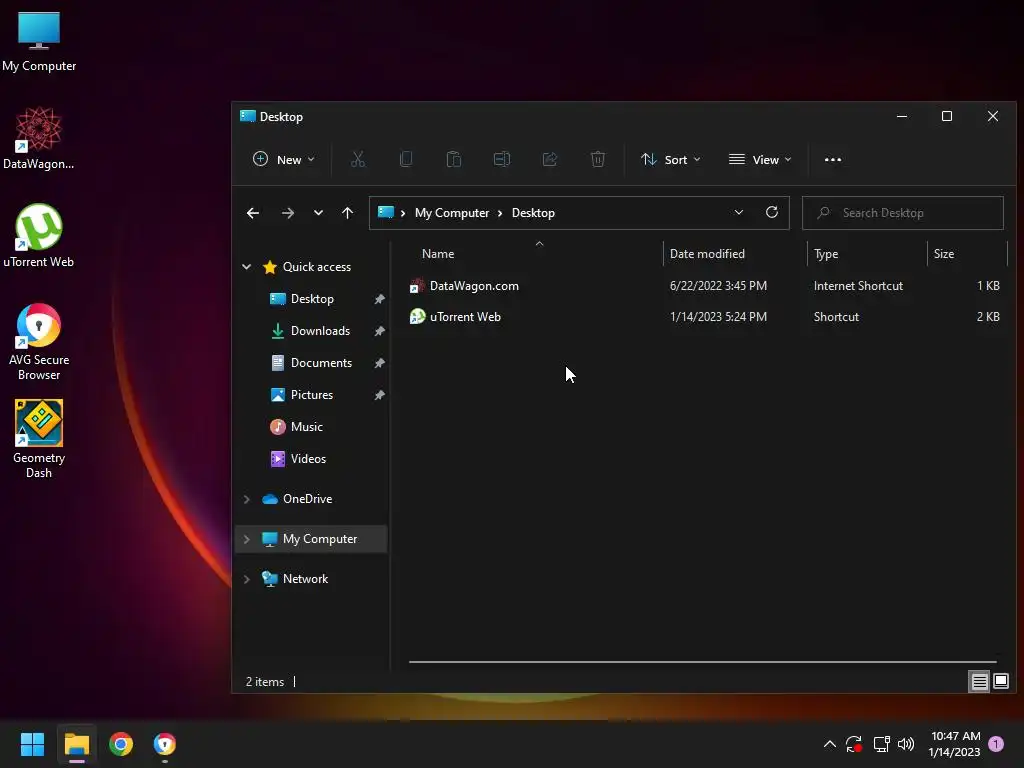Screen dimensions: 1024x768
Task: Switch to large thumbnails view icon
Action: [x=1001, y=681]
